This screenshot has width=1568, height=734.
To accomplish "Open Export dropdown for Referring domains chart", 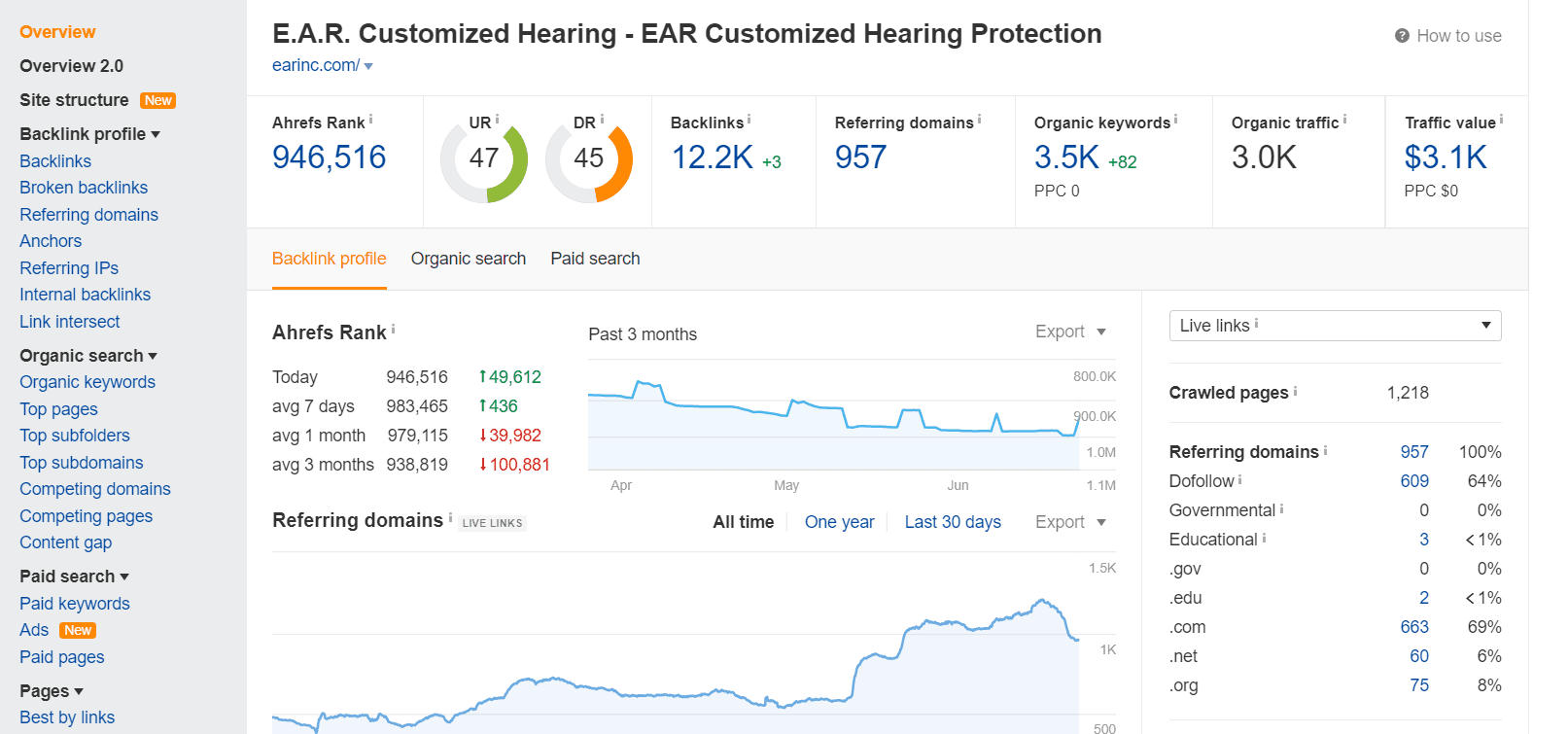I will 1070,522.
